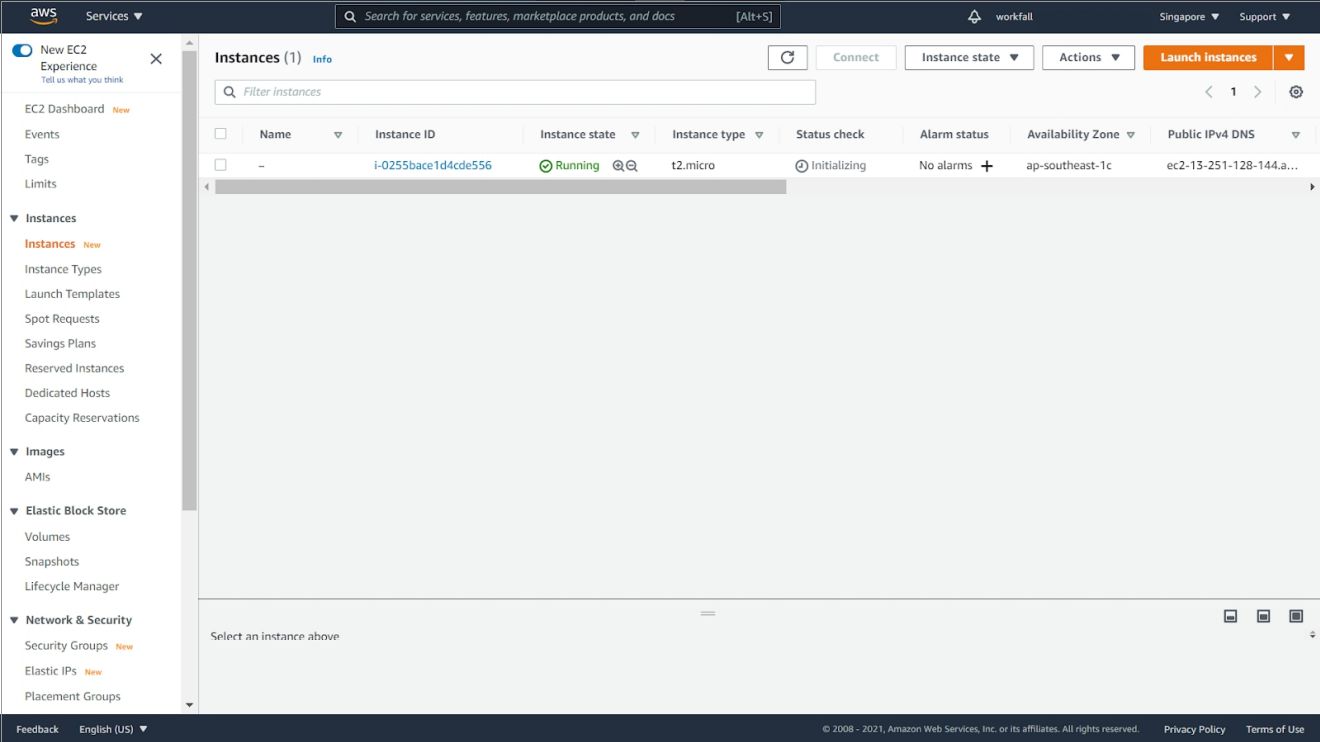The width and height of the screenshot is (1320, 742).
Task: Open the Support menu
Action: (x=1264, y=17)
